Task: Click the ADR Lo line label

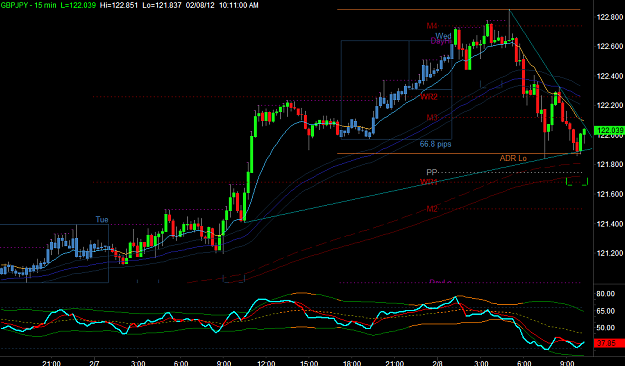Action: click(x=513, y=158)
